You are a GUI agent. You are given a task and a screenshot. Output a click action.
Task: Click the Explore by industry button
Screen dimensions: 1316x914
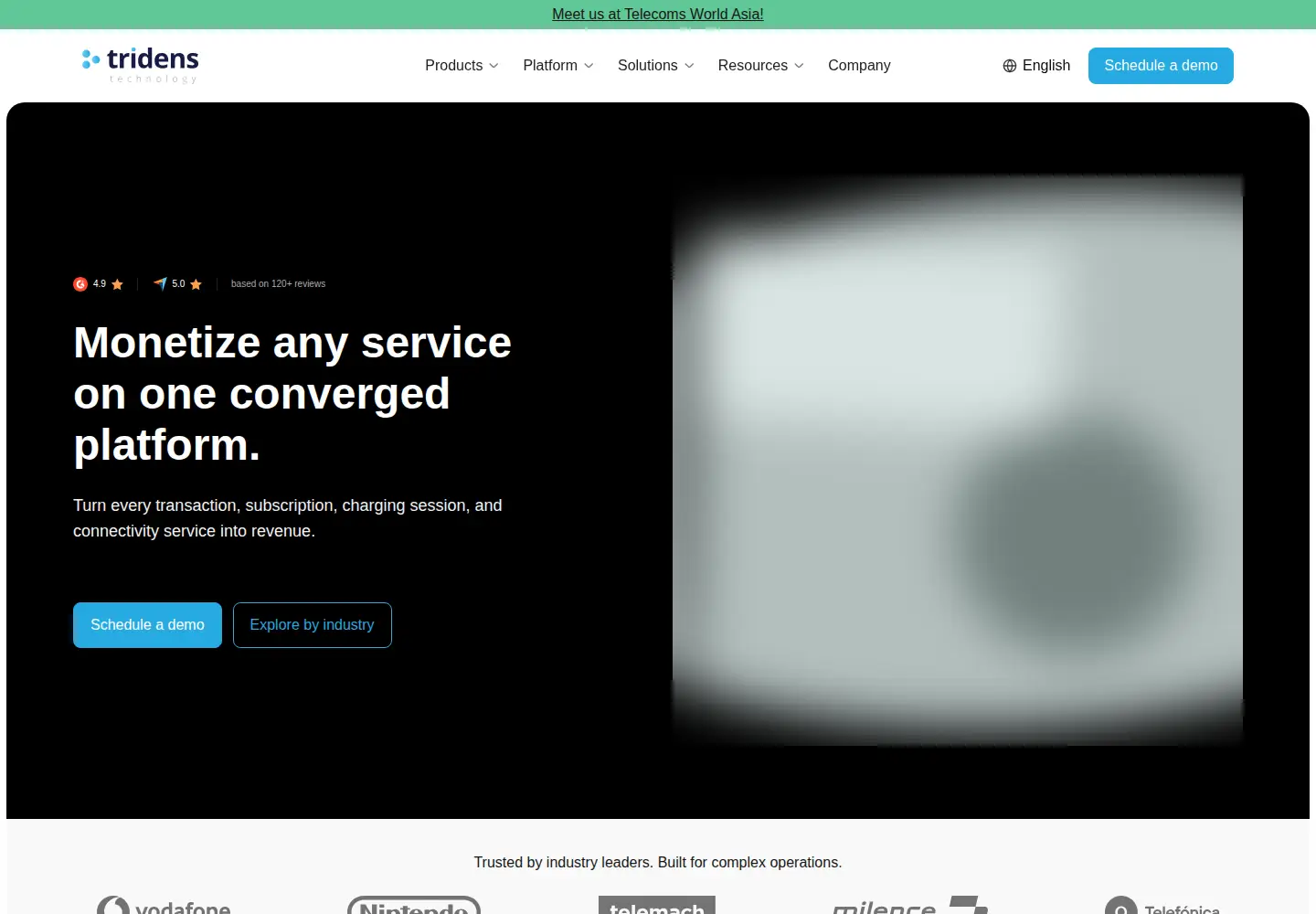313,625
